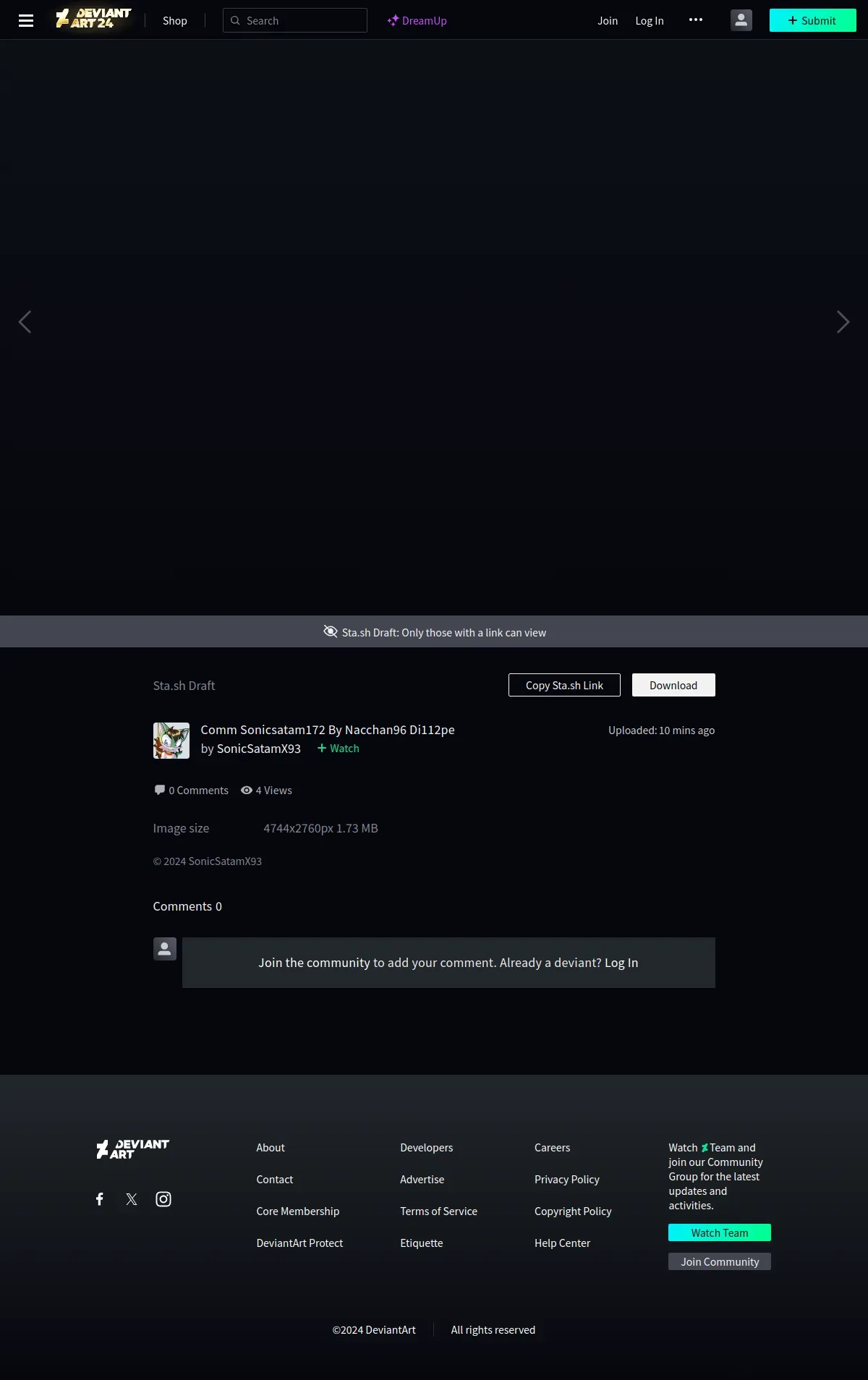Go to previous deviation with left arrow

pos(25,322)
